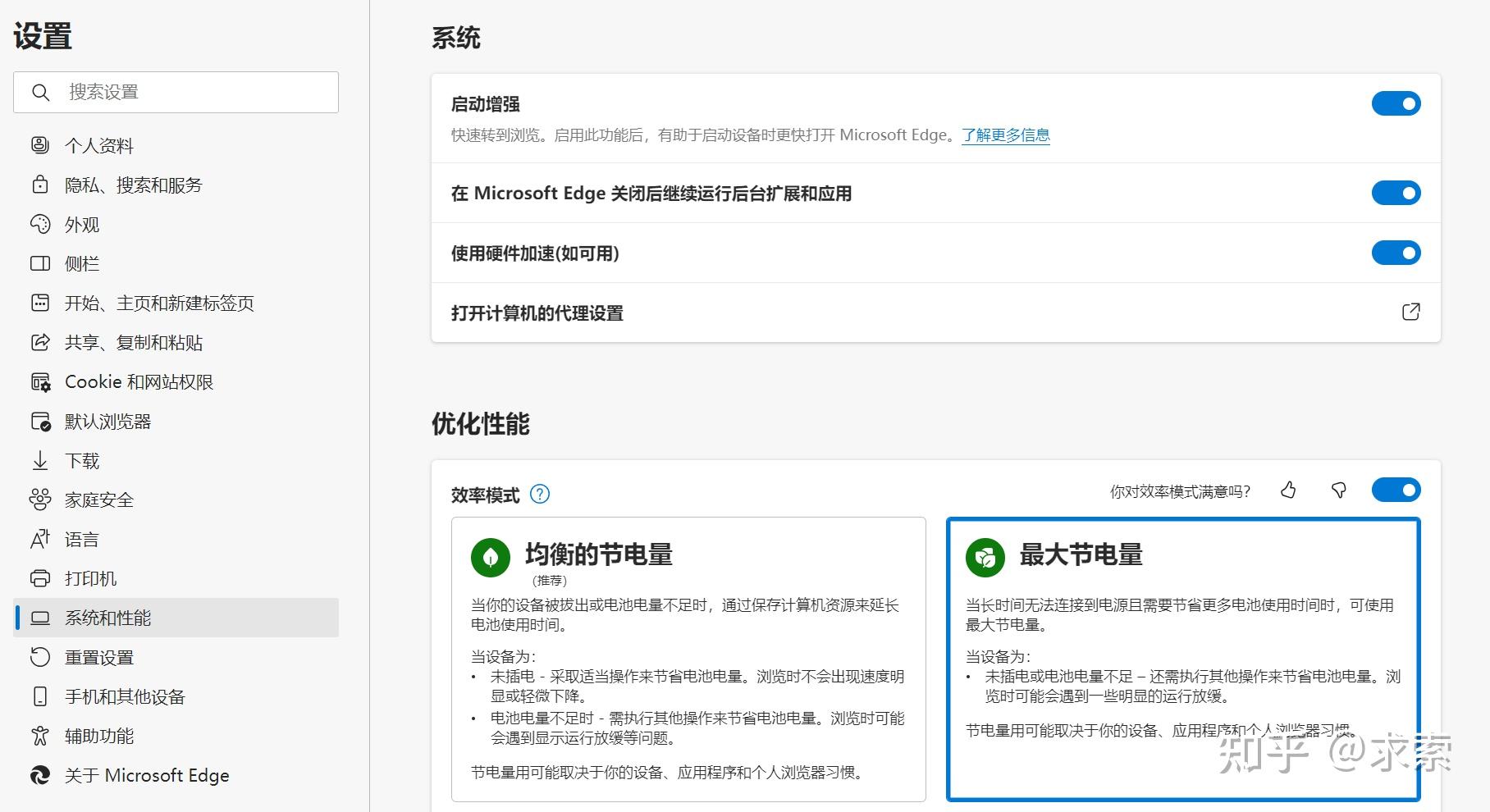Click the reset icon beside 重置设置

coord(40,657)
